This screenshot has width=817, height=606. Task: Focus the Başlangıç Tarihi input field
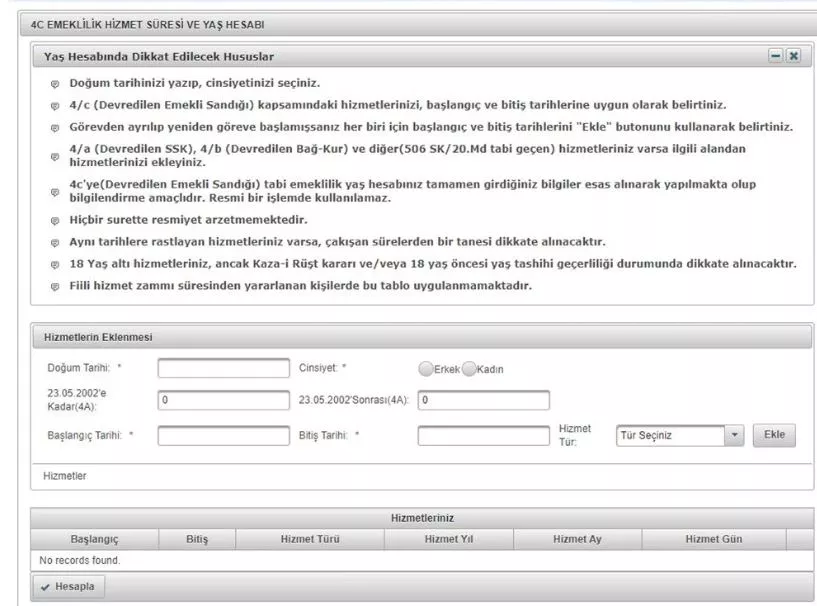(222, 436)
